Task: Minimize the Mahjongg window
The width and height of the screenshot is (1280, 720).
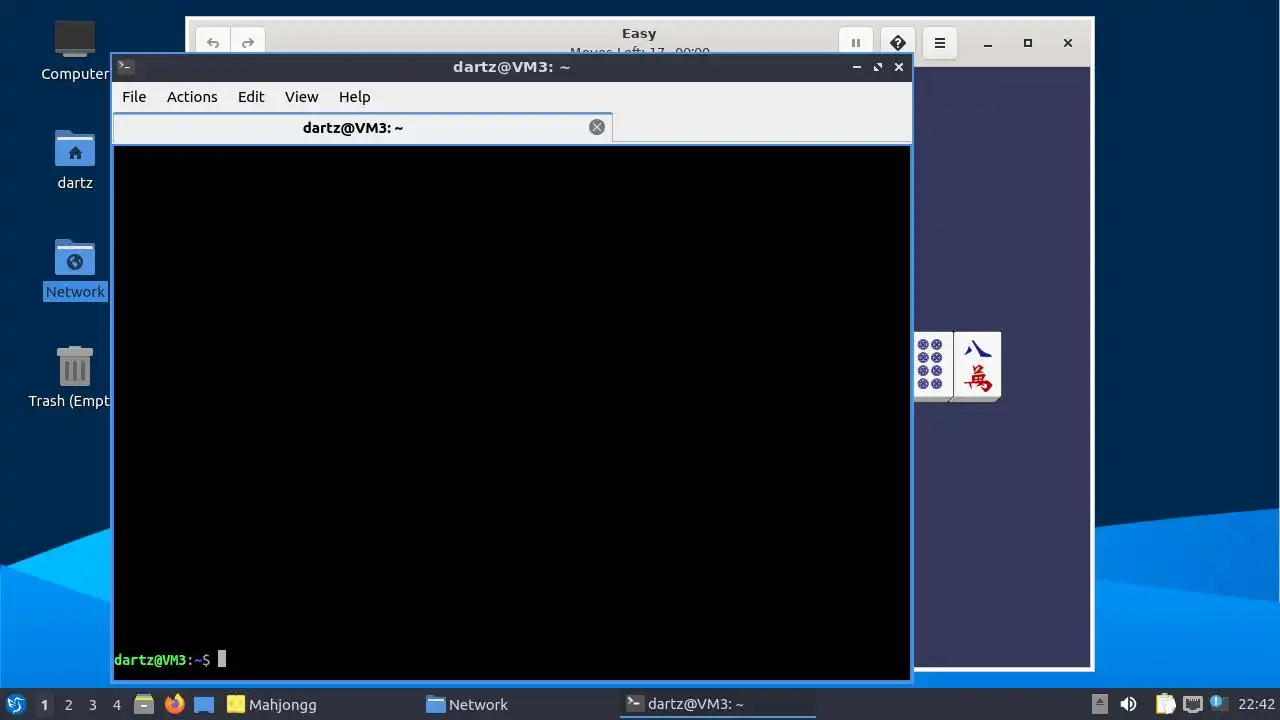Action: pos(988,43)
